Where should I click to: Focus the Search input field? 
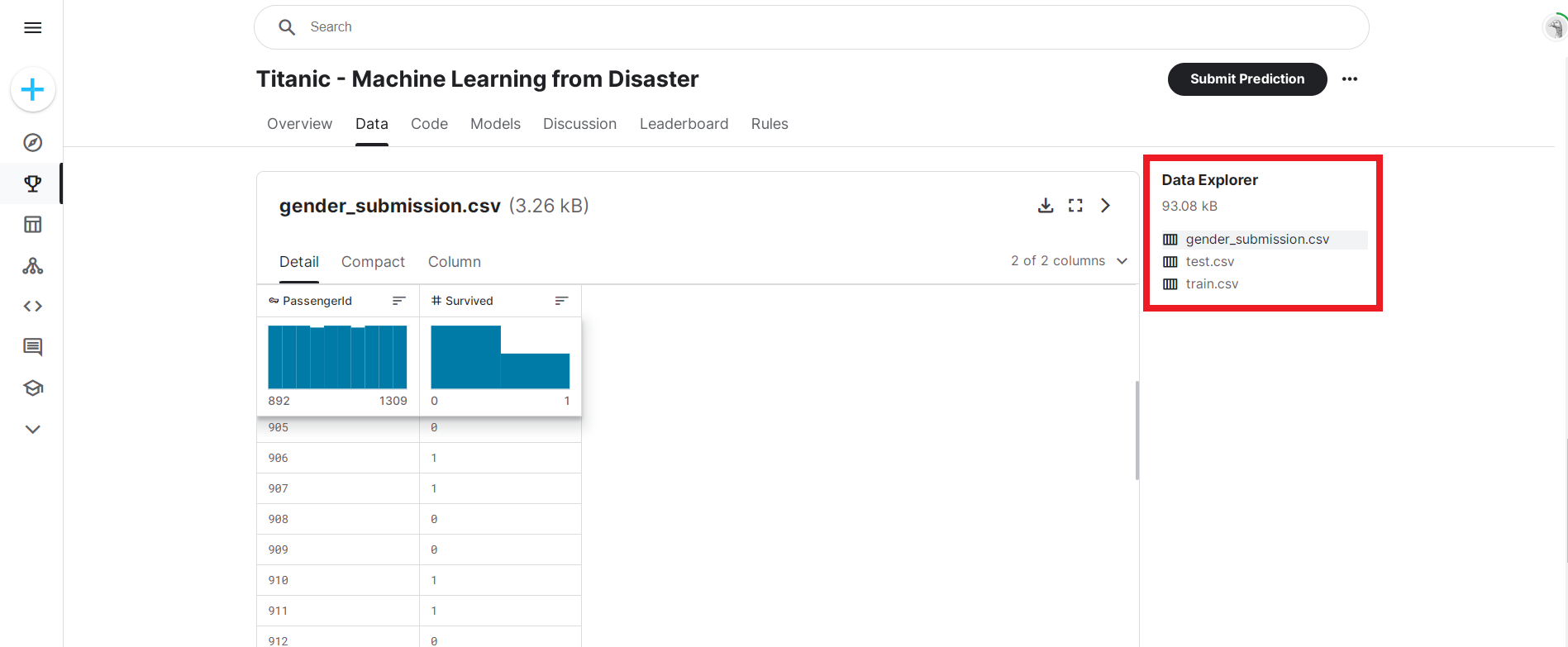pyautogui.click(x=811, y=27)
